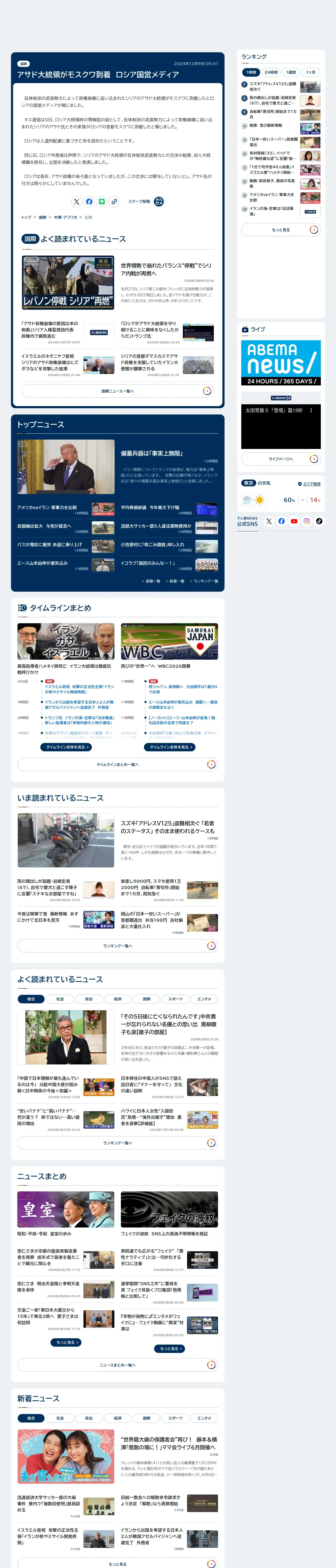
Task: Open レバノン停戦 シリア再燃 news thumbnail
Action: coord(68,283)
